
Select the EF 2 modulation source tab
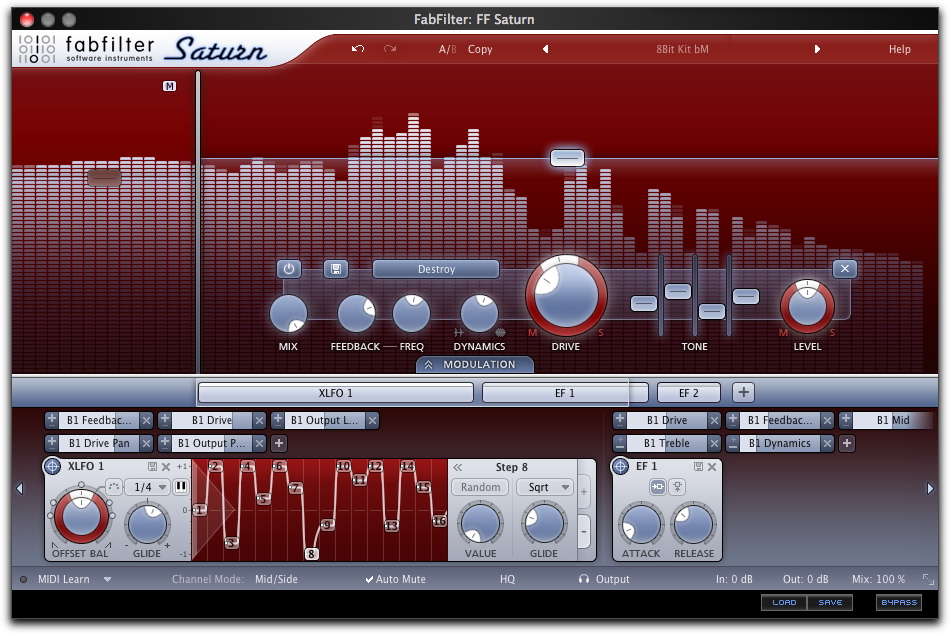689,393
